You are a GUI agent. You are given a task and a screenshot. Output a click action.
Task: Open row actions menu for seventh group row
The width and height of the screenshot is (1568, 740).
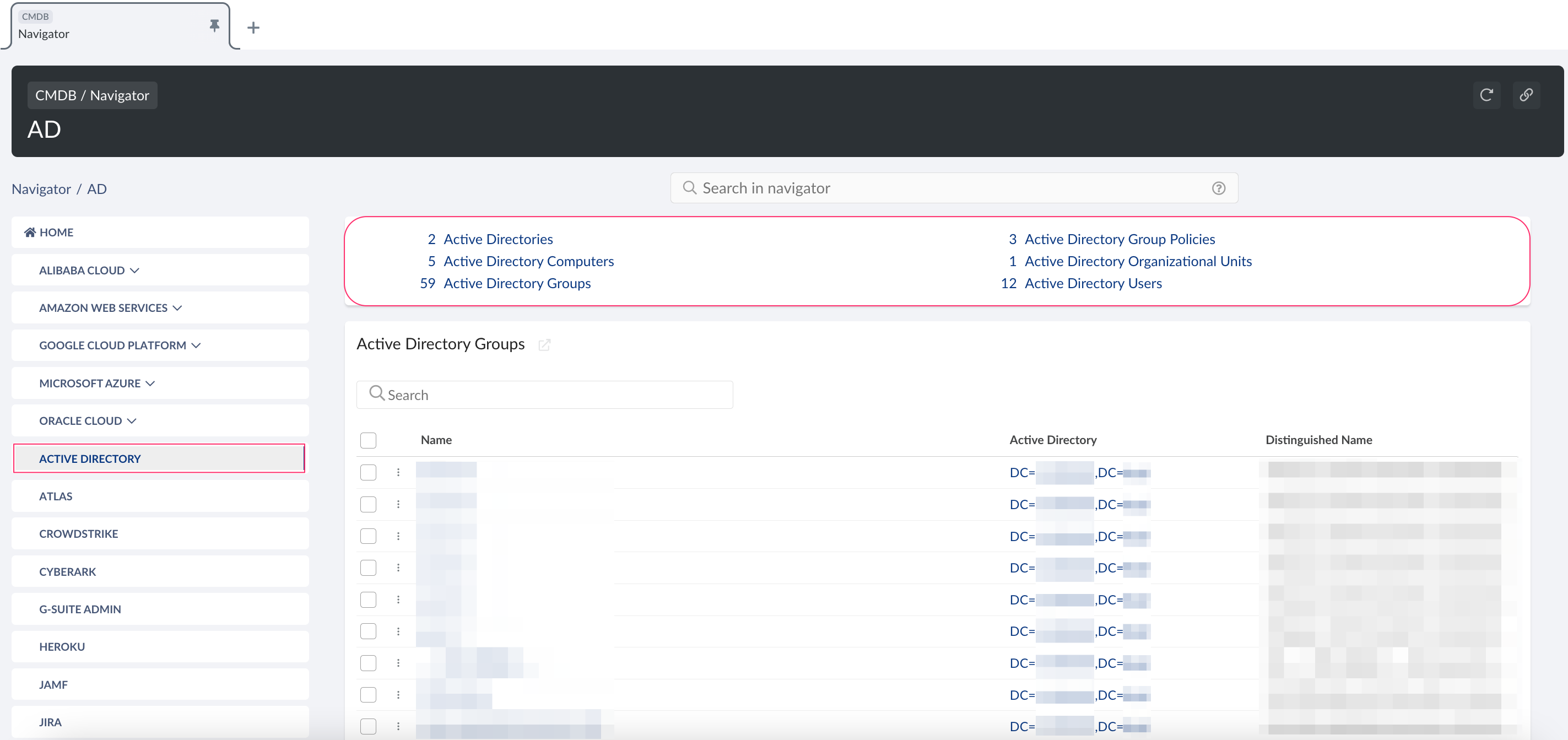coord(398,663)
